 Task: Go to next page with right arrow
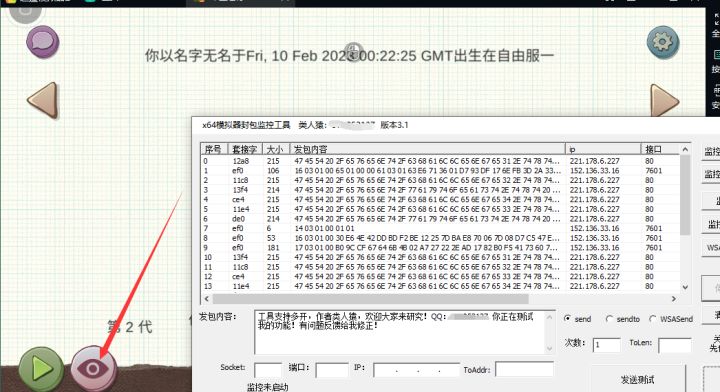(664, 101)
